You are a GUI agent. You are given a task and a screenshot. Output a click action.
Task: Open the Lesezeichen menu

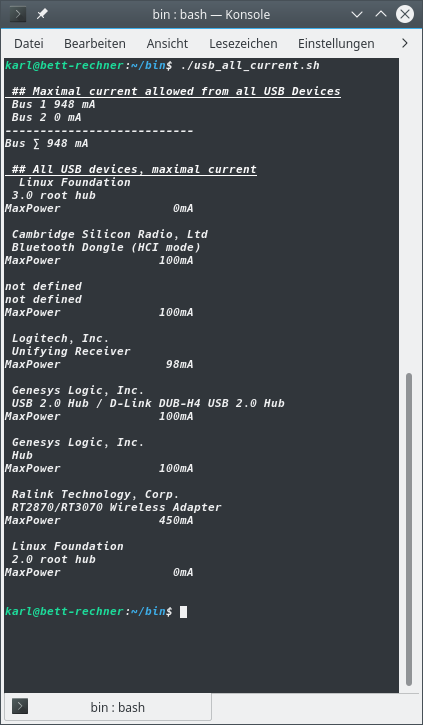243,43
